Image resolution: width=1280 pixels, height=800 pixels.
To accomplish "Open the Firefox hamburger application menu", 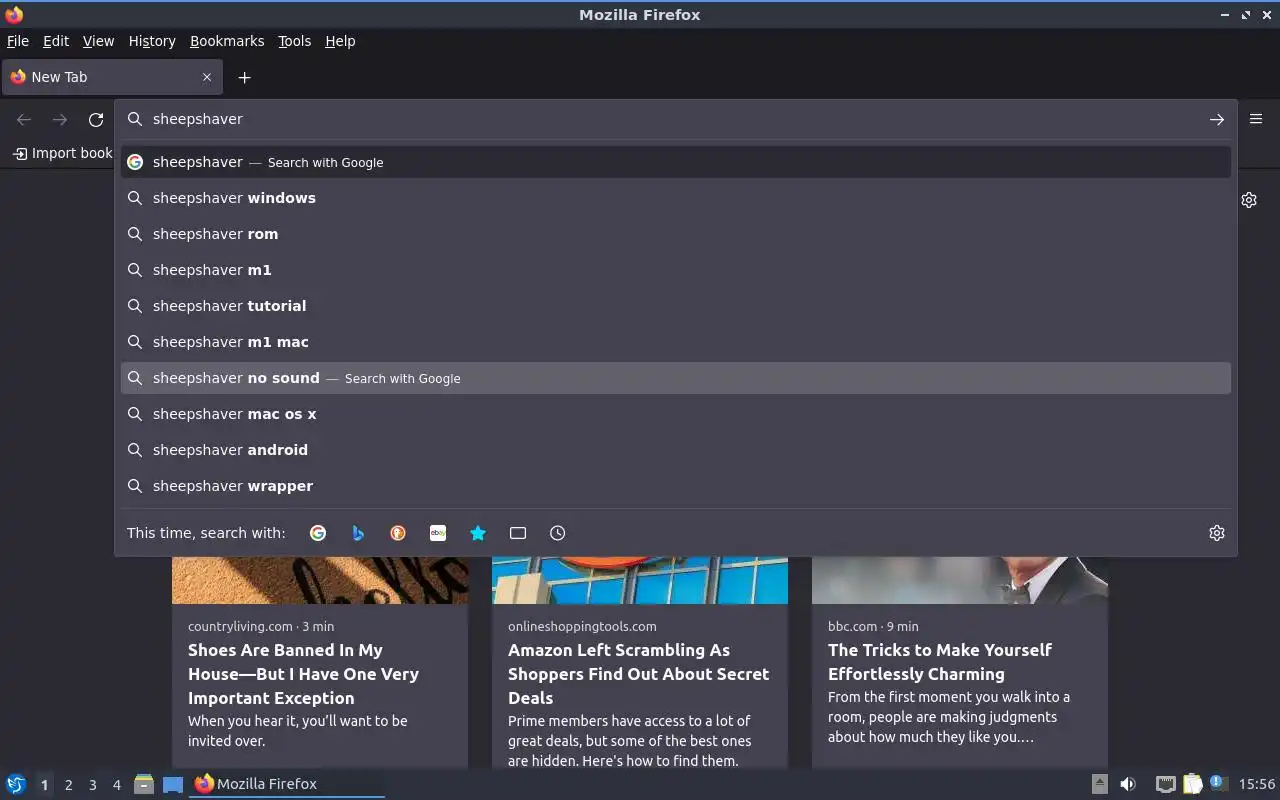I will (1256, 119).
